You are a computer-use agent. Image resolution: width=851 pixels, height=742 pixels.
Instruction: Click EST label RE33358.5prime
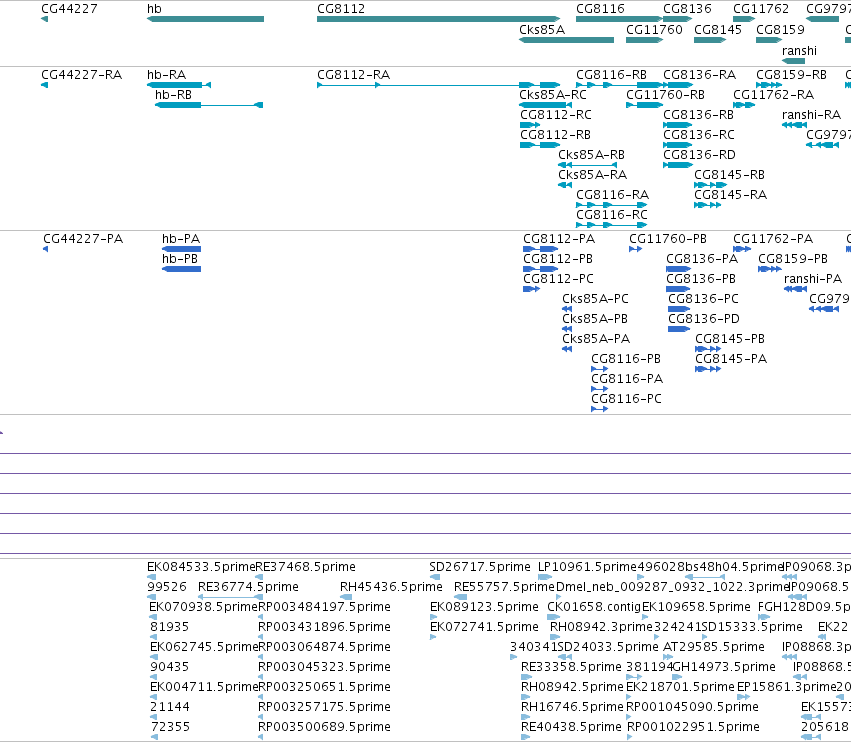[x=571, y=667]
